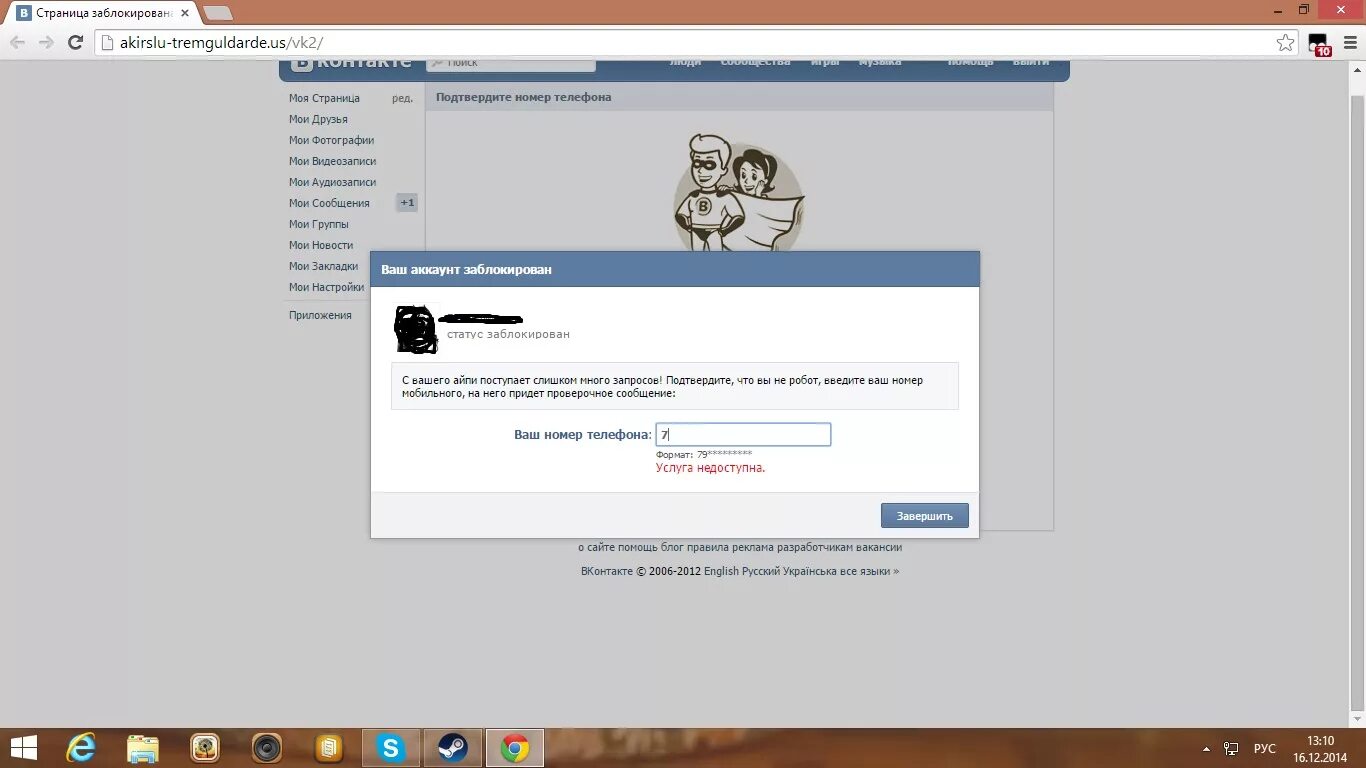This screenshot has width=1366, height=768.
Task: Click the scrollbar down arrow
Action: 1357,718
